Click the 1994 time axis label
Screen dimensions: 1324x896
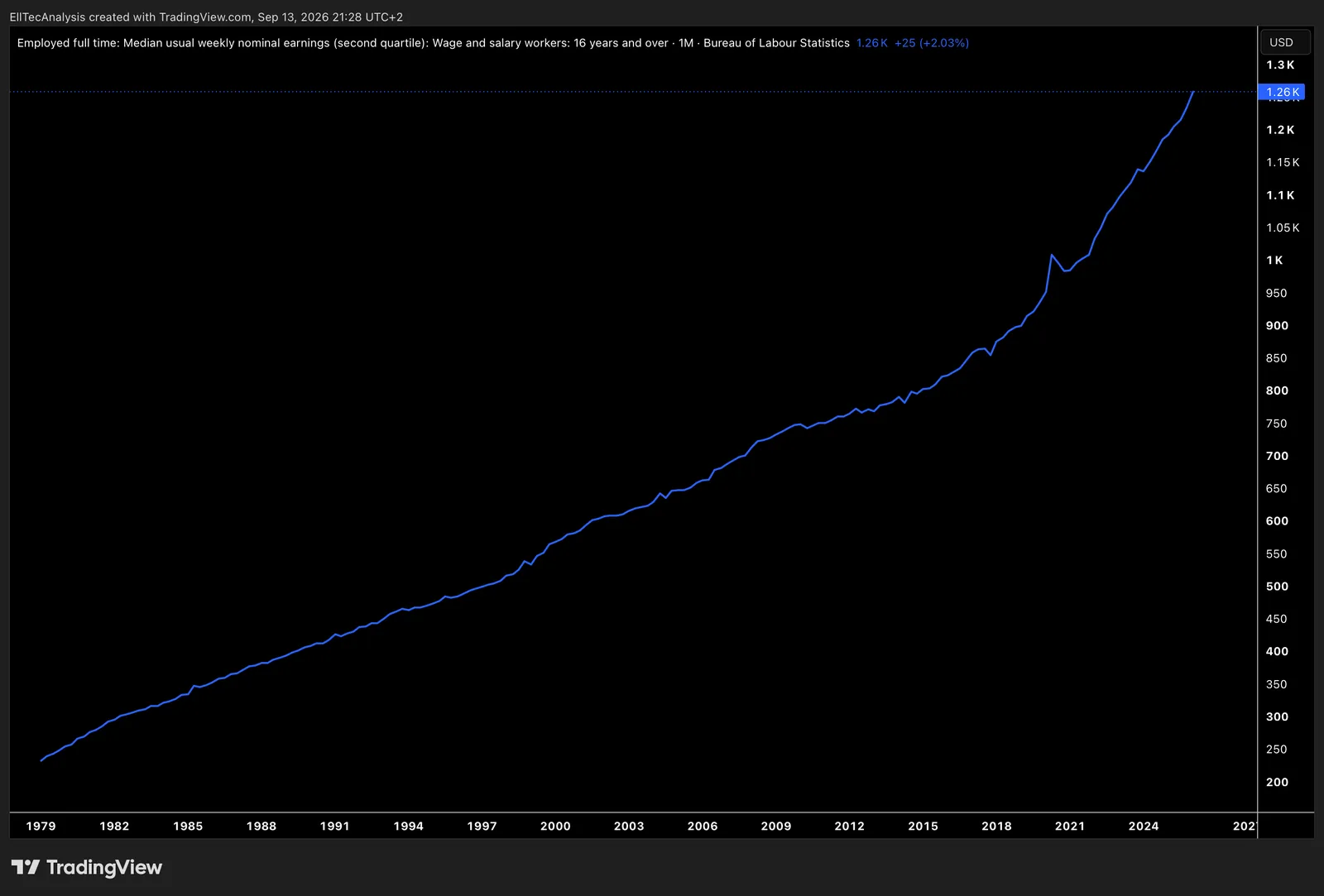click(x=408, y=826)
